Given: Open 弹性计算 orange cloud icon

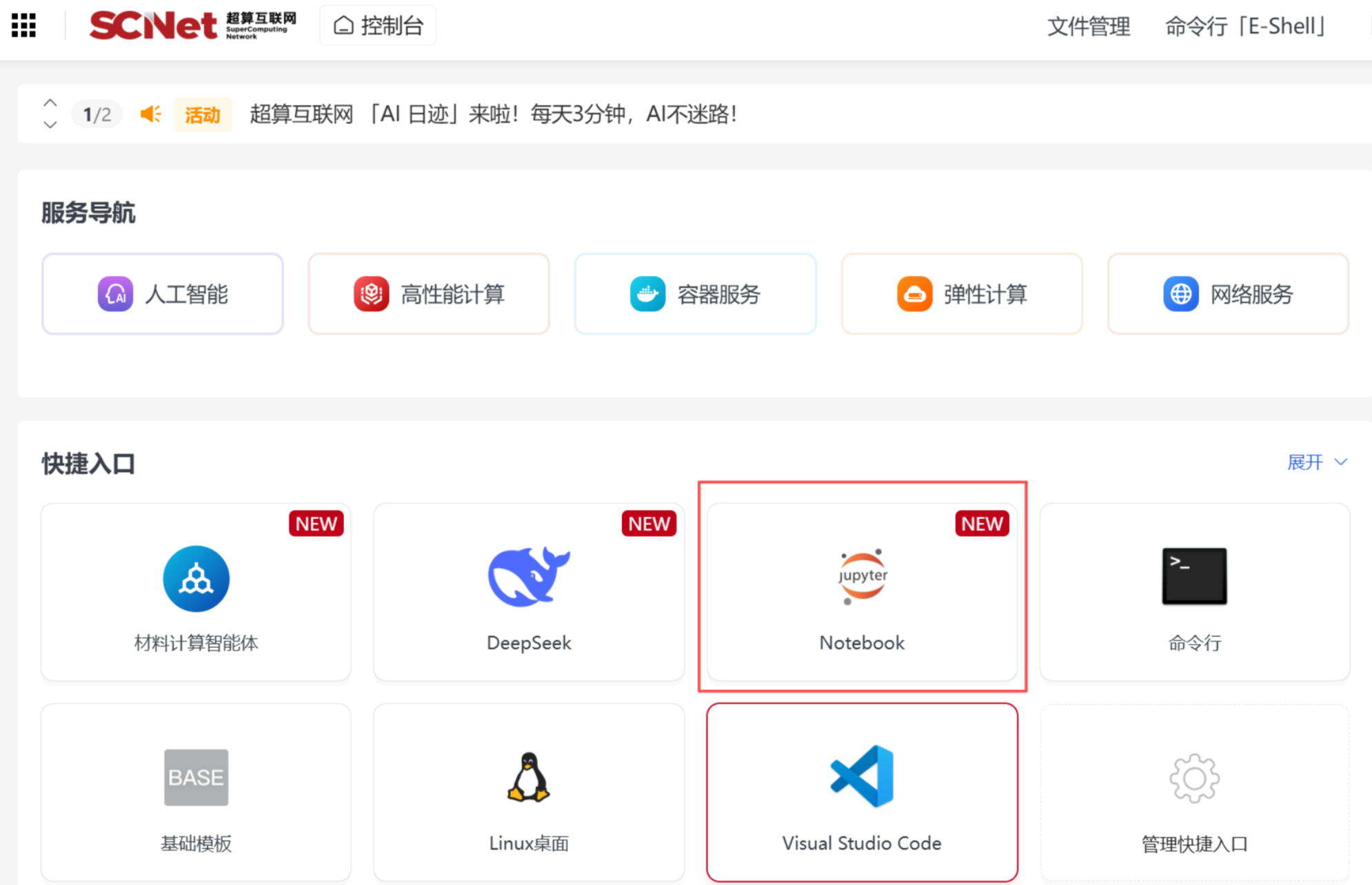Looking at the screenshot, I should tap(914, 294).
